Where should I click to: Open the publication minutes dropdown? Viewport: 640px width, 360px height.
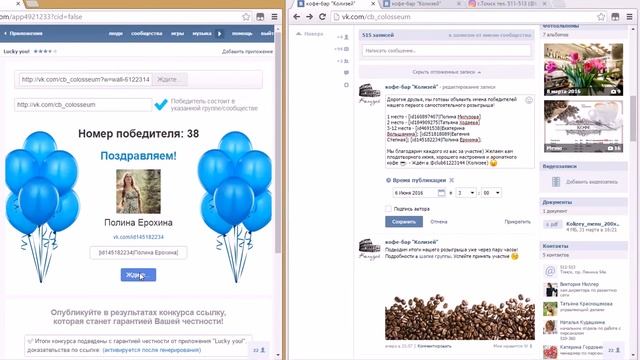click(491, 193)
